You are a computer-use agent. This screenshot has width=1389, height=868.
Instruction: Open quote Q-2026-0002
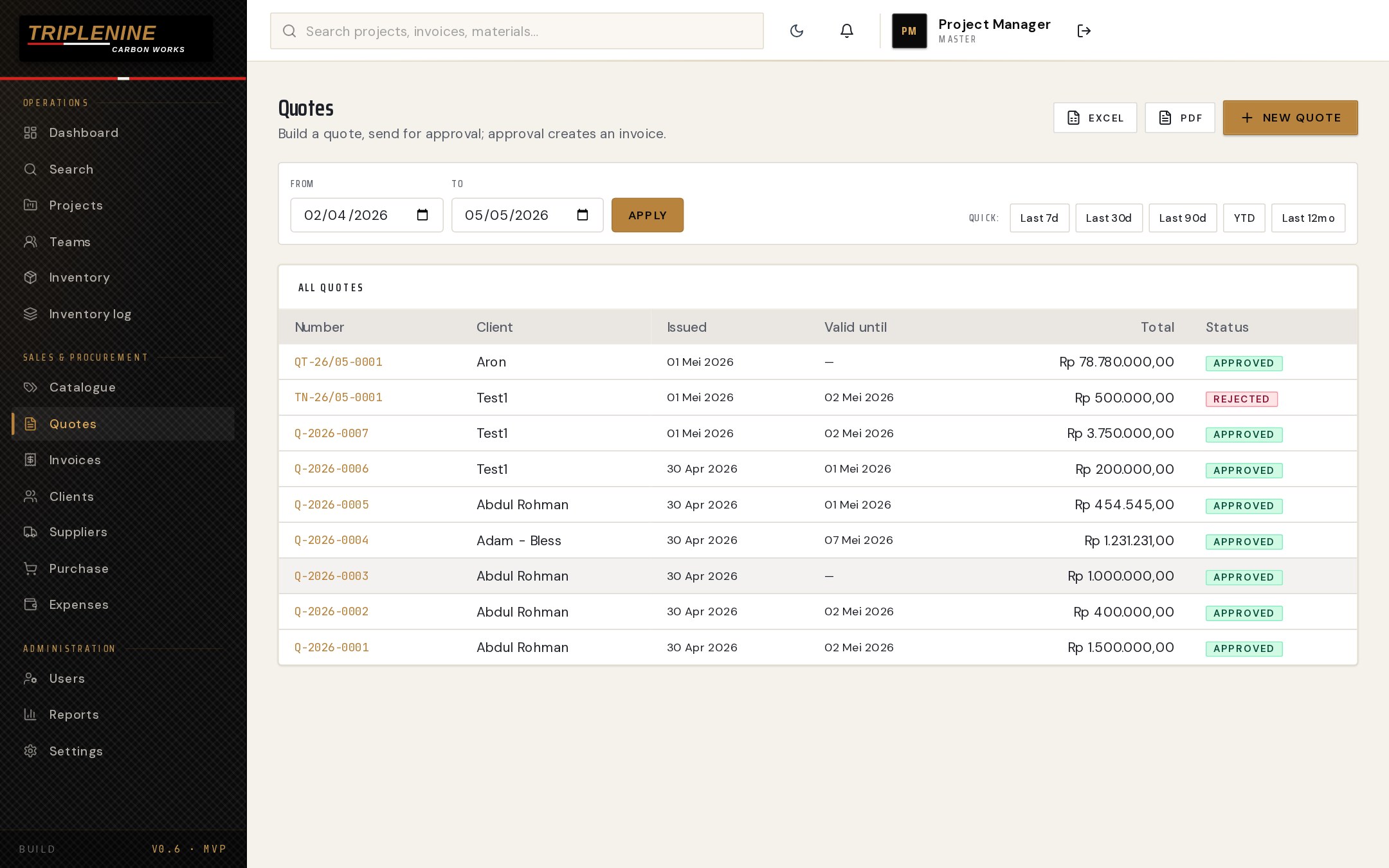point(332,611)
